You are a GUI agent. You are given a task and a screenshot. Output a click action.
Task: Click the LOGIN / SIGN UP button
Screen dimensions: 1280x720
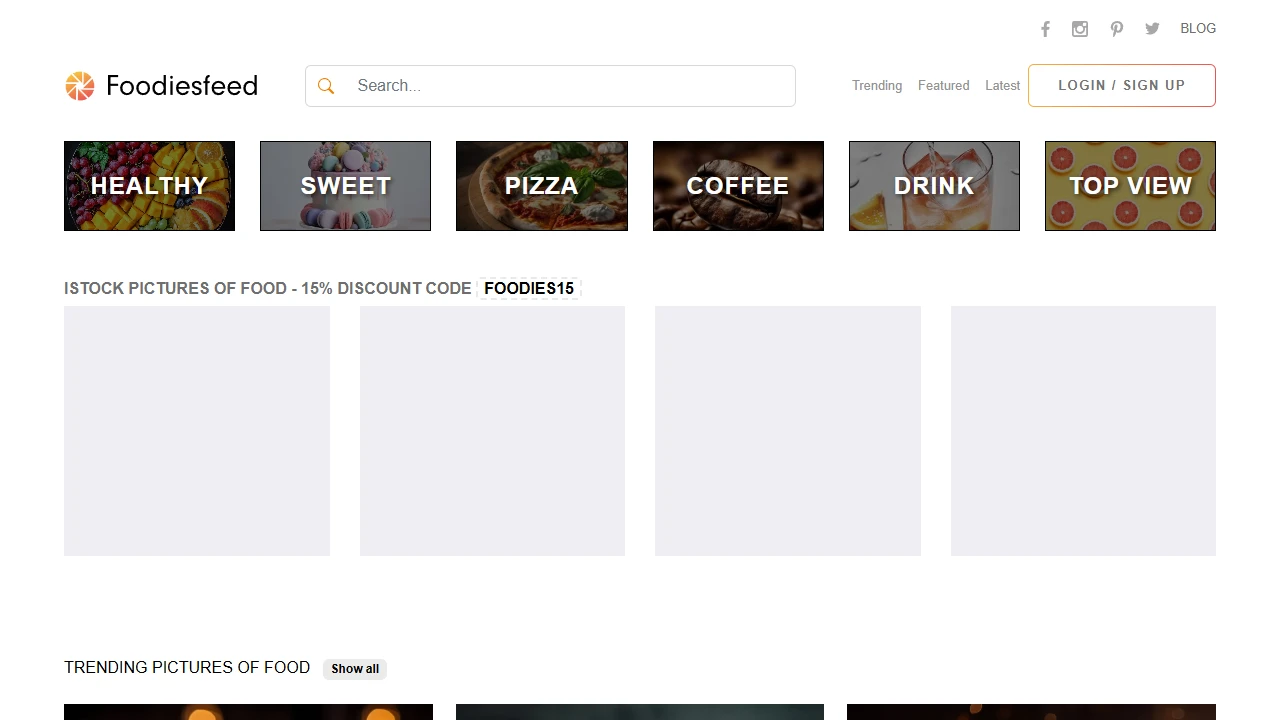[1121, 85]
